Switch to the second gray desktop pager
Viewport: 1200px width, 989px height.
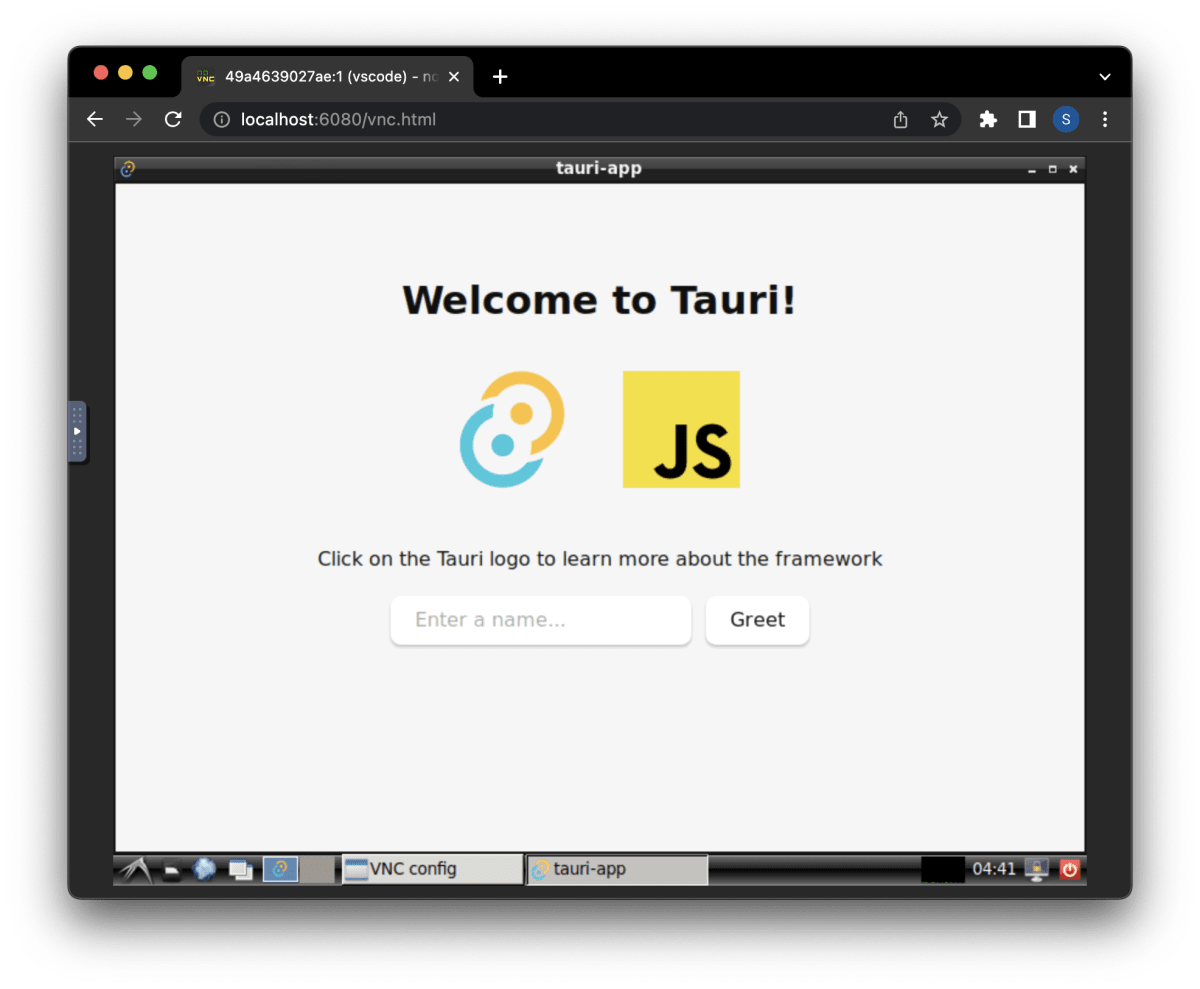click(x=317, y=870)
